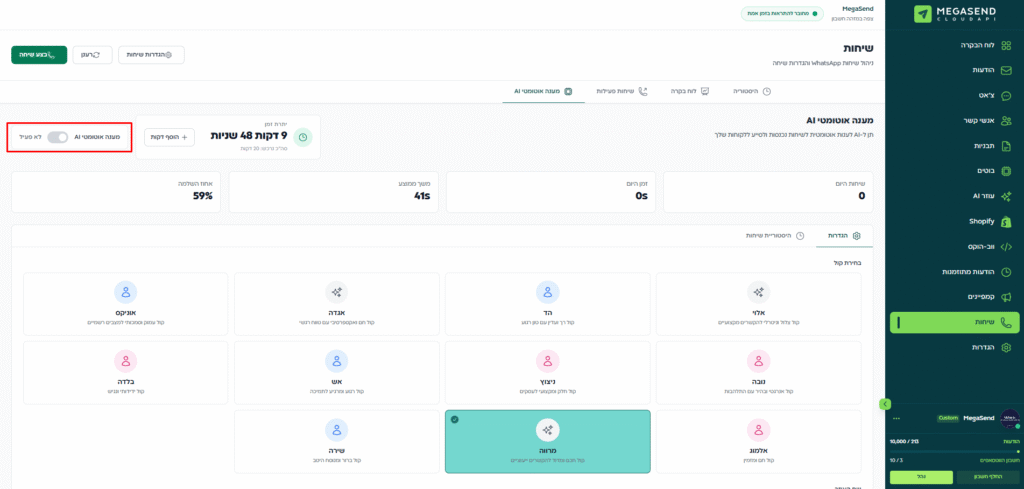
Task: Open the בוטים bots icon in sidebar
Action: [1006, 171]
